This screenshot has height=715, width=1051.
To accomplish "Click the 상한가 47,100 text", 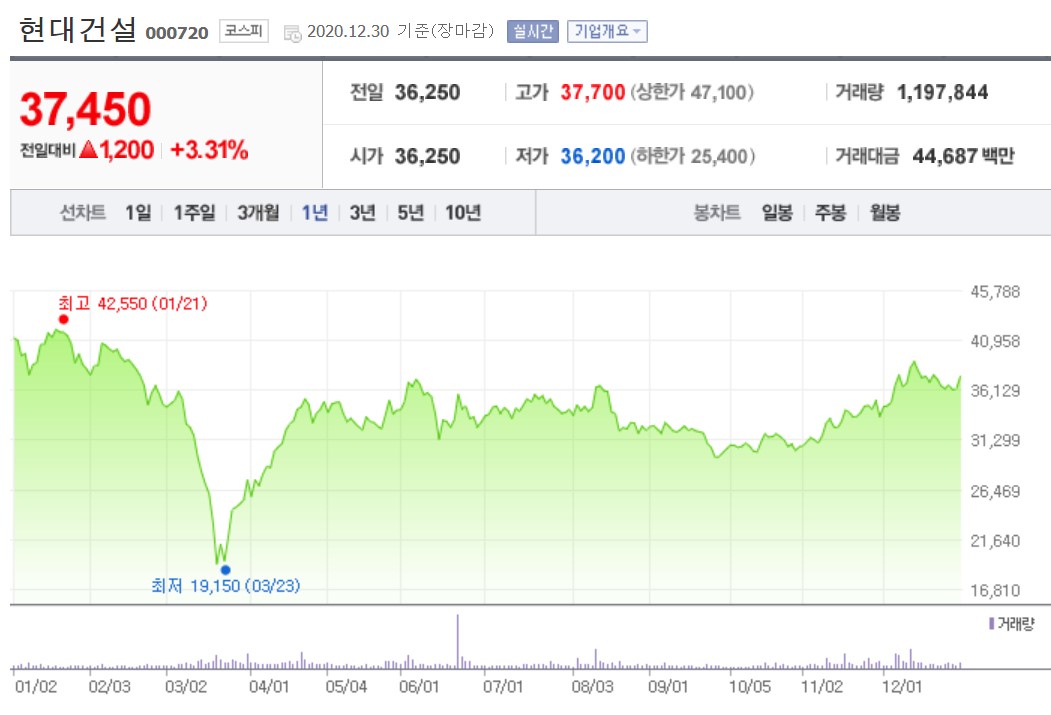I will click(692, 92).
